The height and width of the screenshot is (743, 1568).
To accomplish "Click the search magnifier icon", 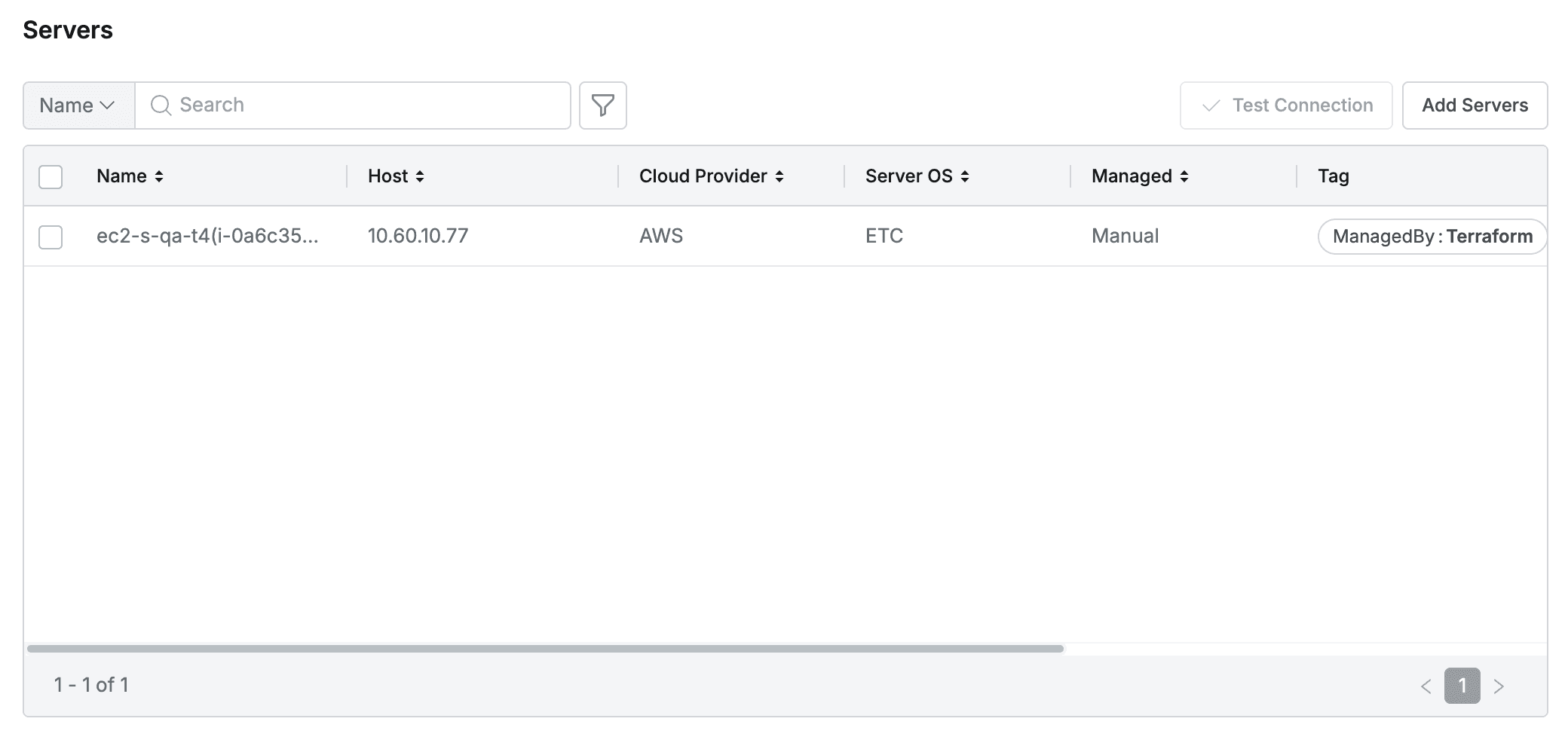I will click(161, 105).
